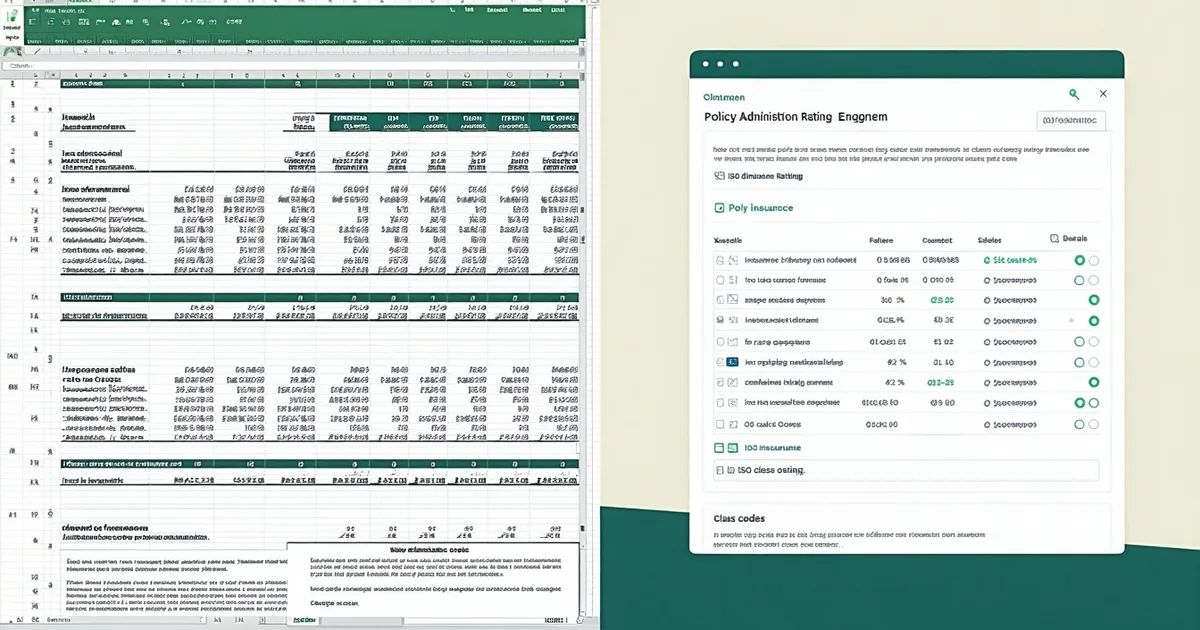Click the green ISO insurance section label

(x=772, y=448)
